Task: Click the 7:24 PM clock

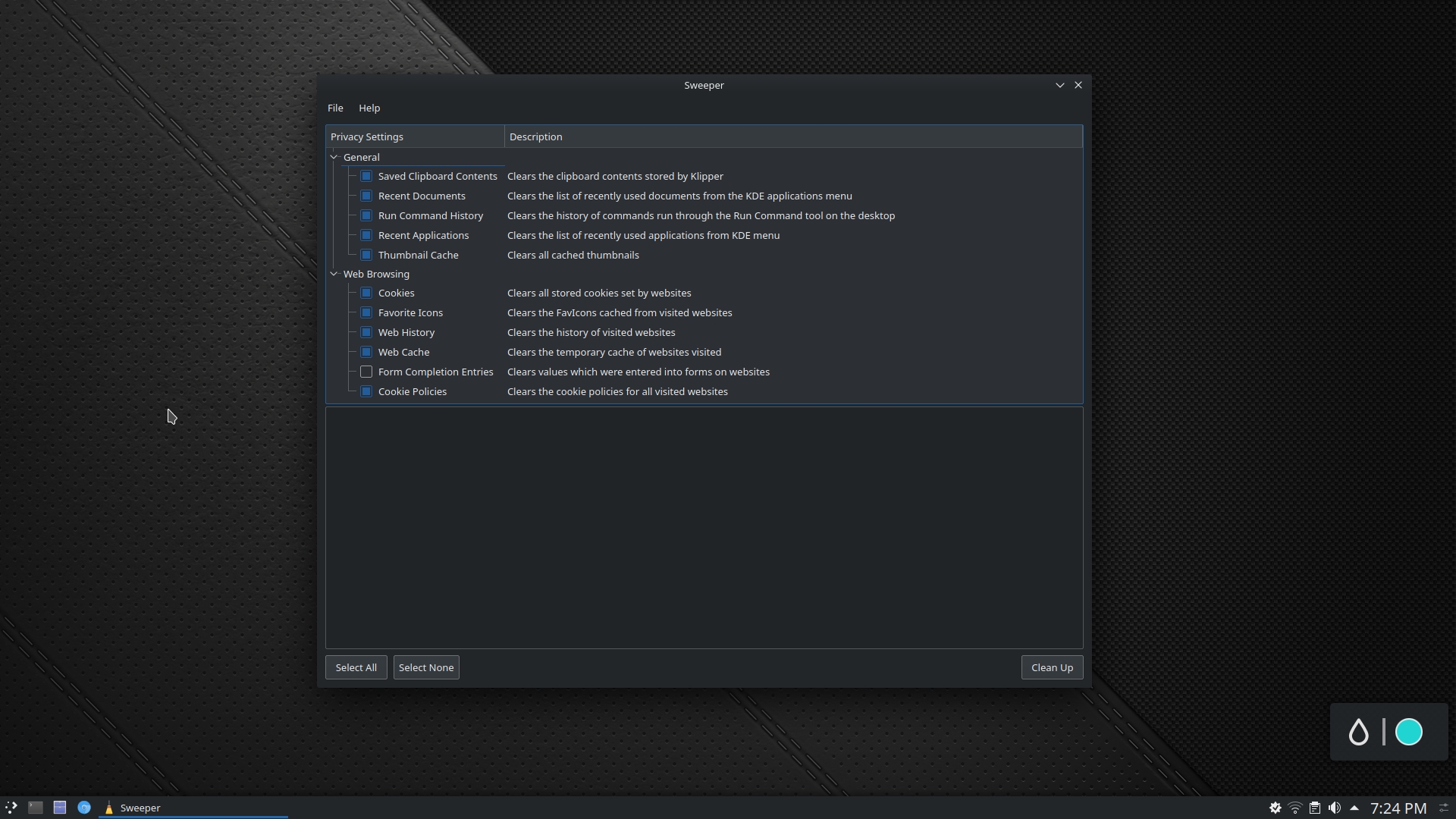Action: pos(1398,808)
